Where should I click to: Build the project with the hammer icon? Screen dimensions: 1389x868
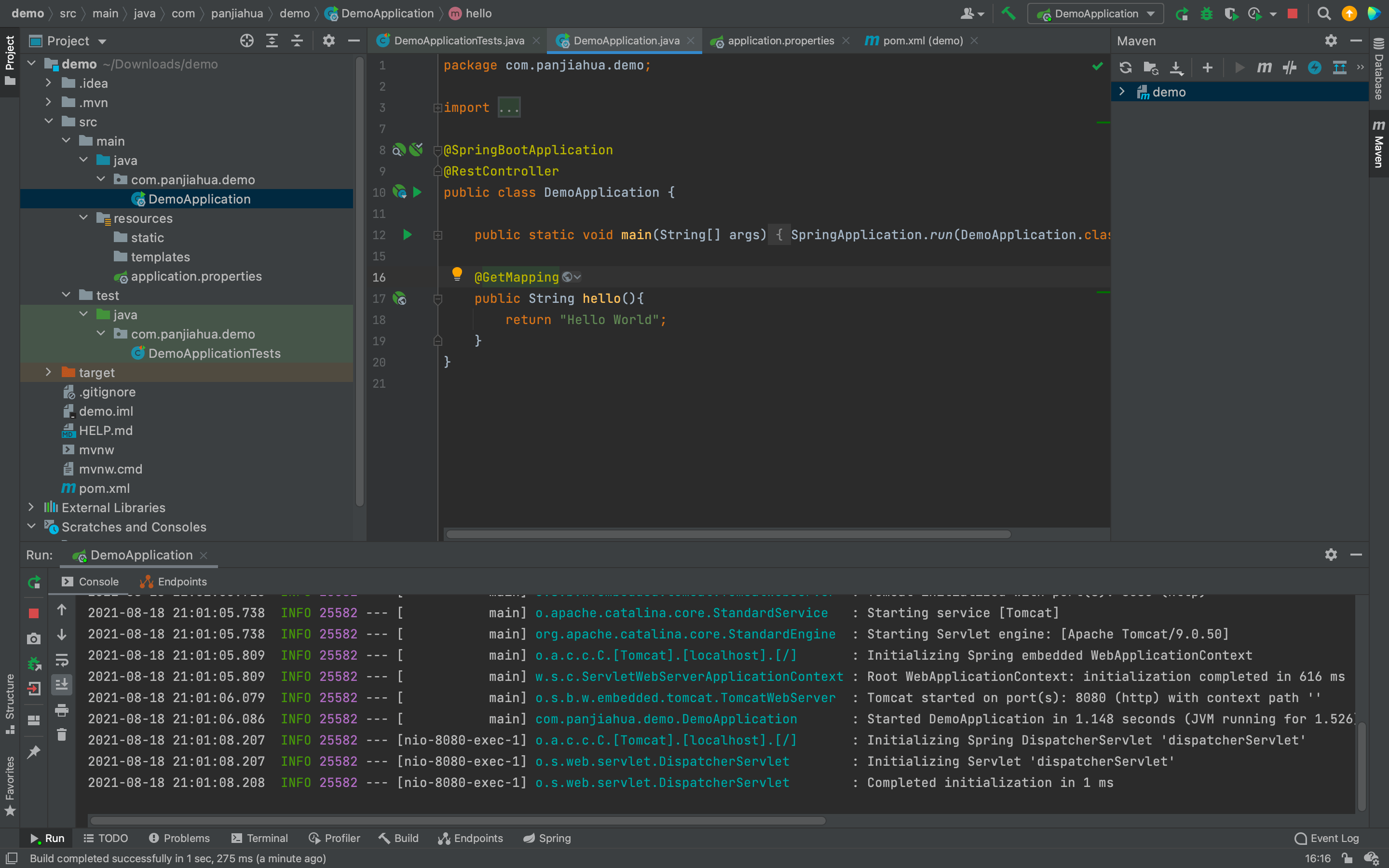1008,13
